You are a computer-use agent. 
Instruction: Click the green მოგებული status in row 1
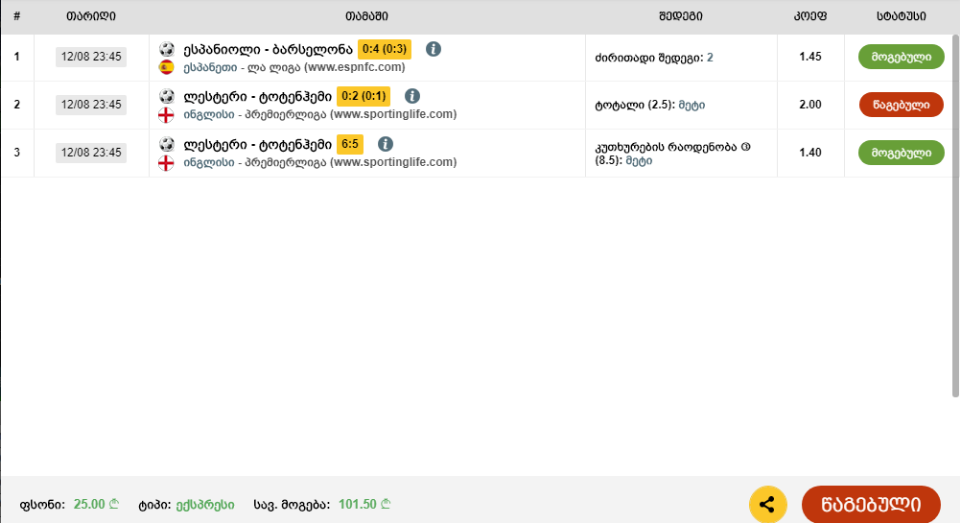(901, 56)
